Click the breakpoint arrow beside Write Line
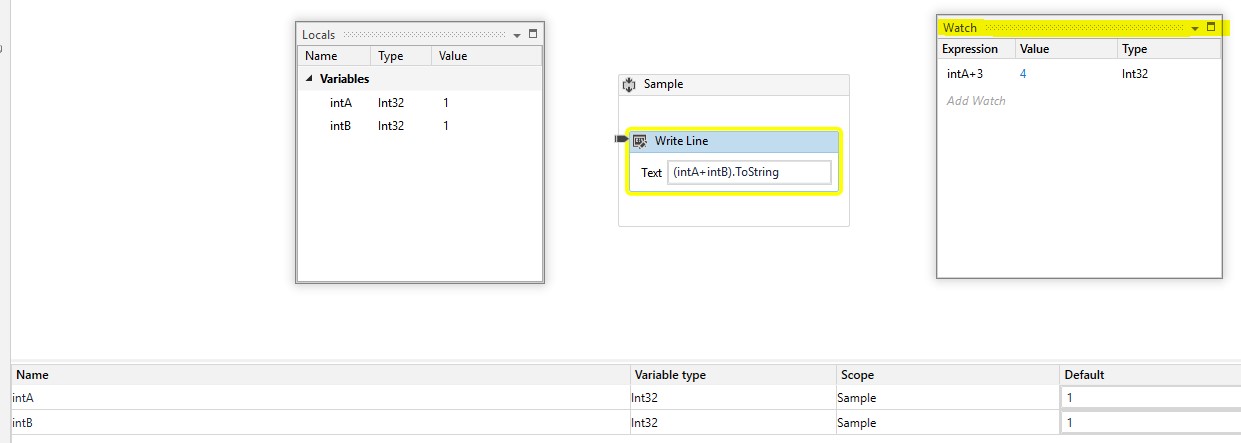The width and height of the screenshot is (1241, 443). (x=622, y=140)
